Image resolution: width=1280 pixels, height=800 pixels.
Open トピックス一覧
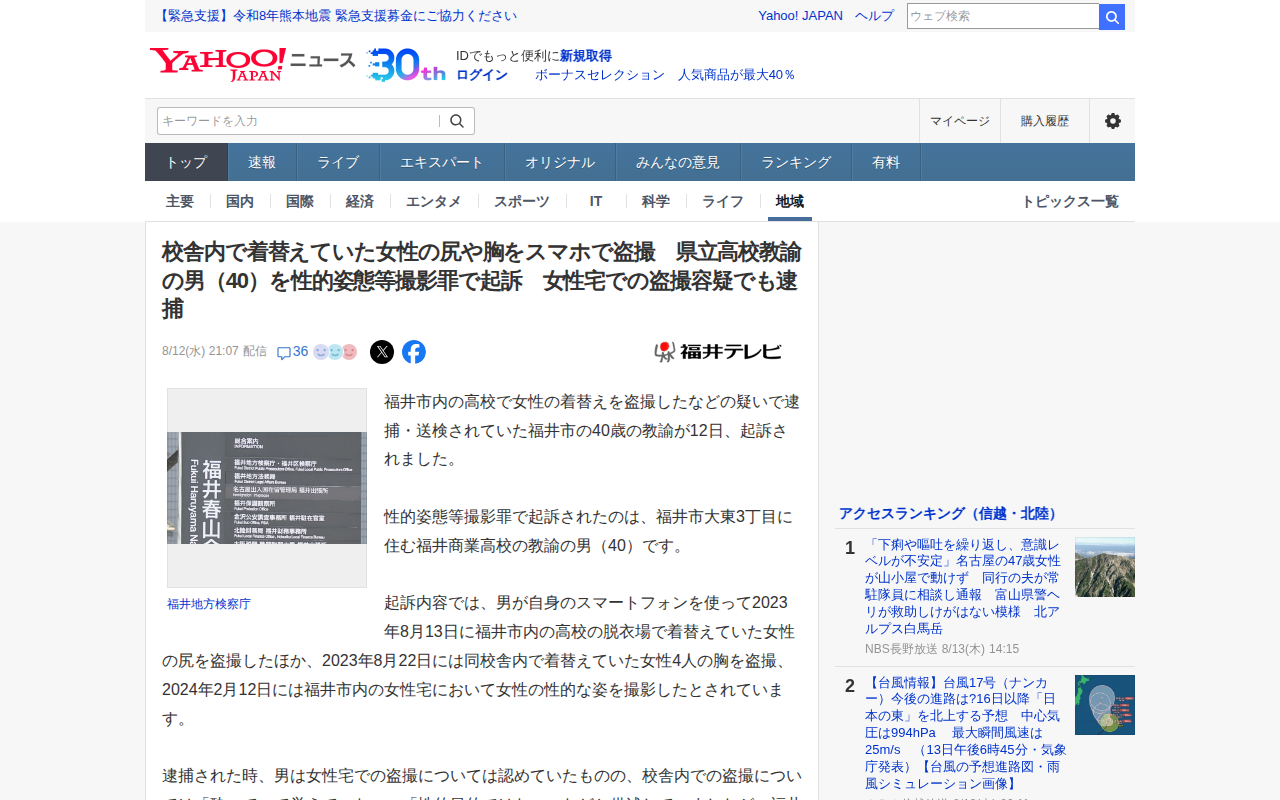pyautogui.click(x=1070, y=201)
